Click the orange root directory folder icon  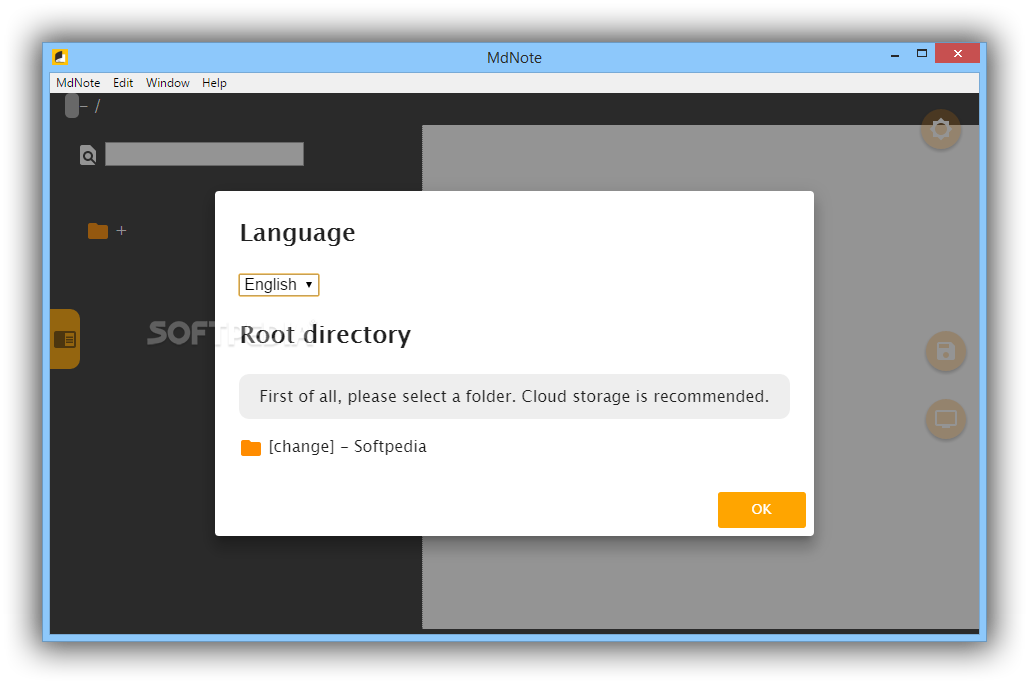(x=251, y=448)
